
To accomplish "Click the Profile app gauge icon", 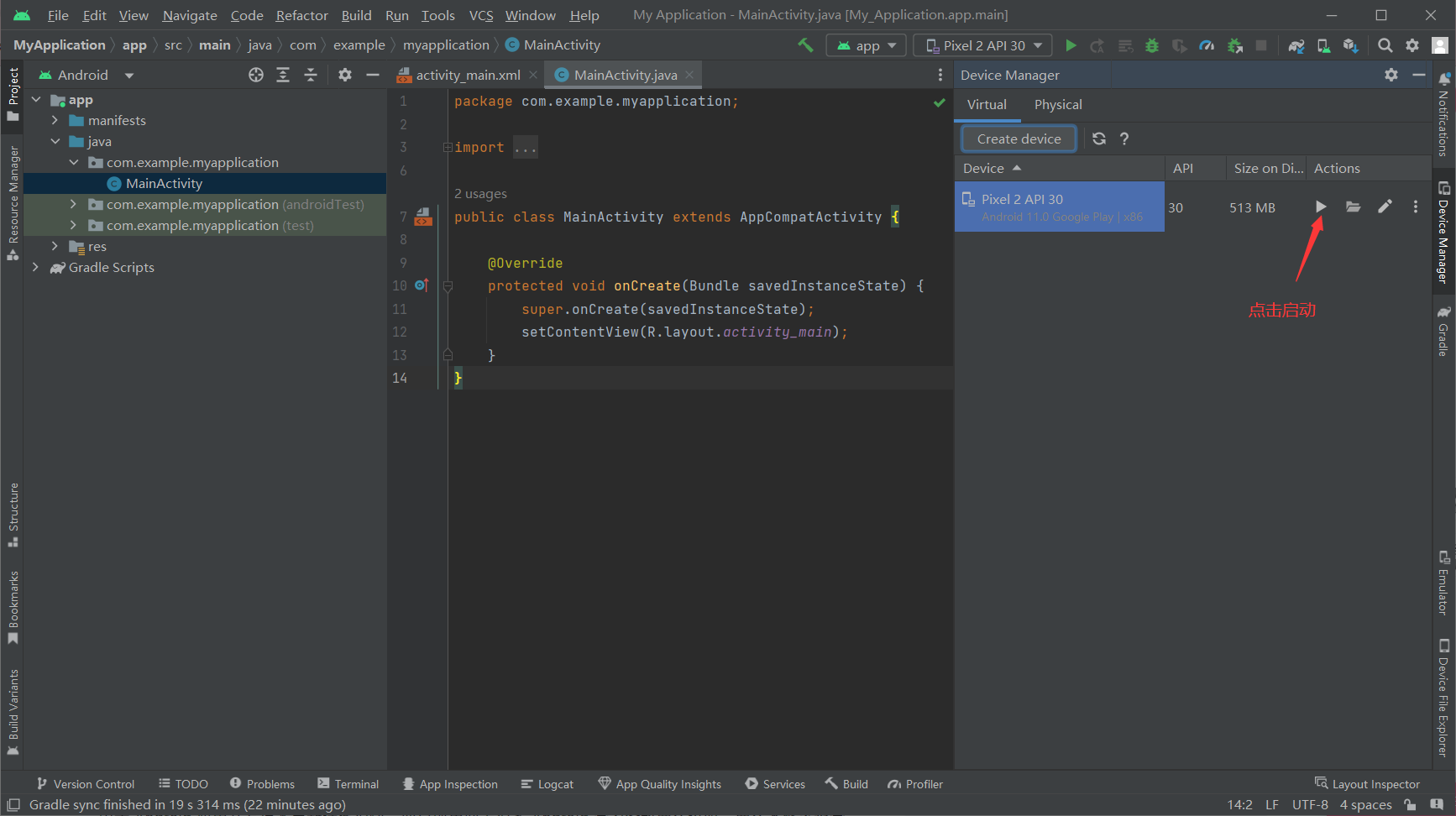I will tap(1207, 45).
